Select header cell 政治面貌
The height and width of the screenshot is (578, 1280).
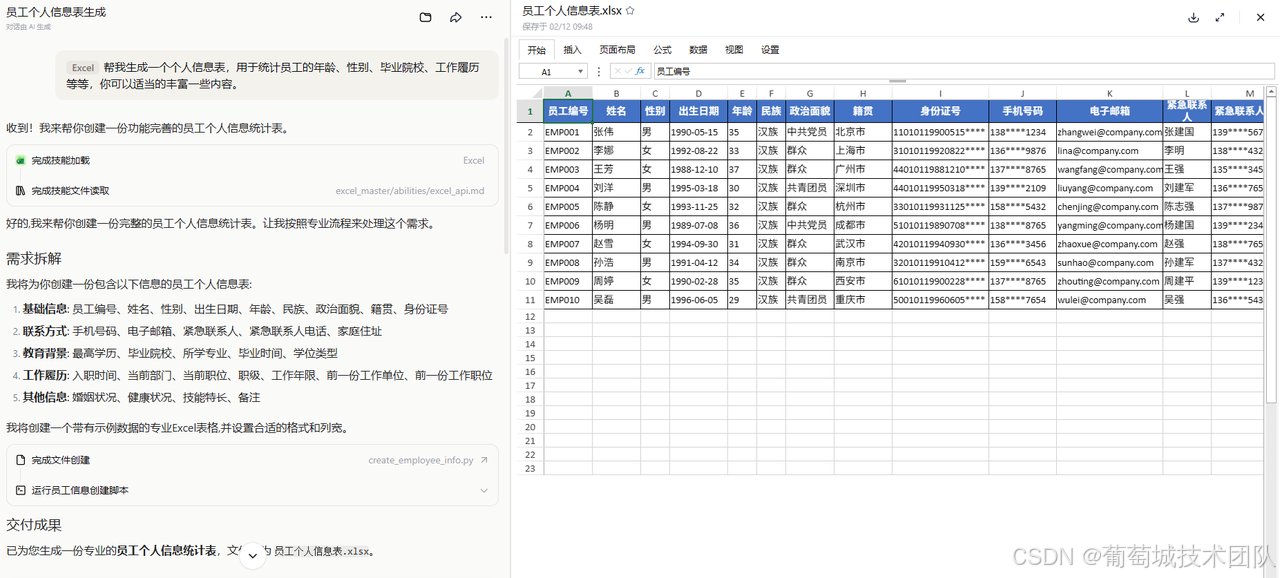(809, 111)
